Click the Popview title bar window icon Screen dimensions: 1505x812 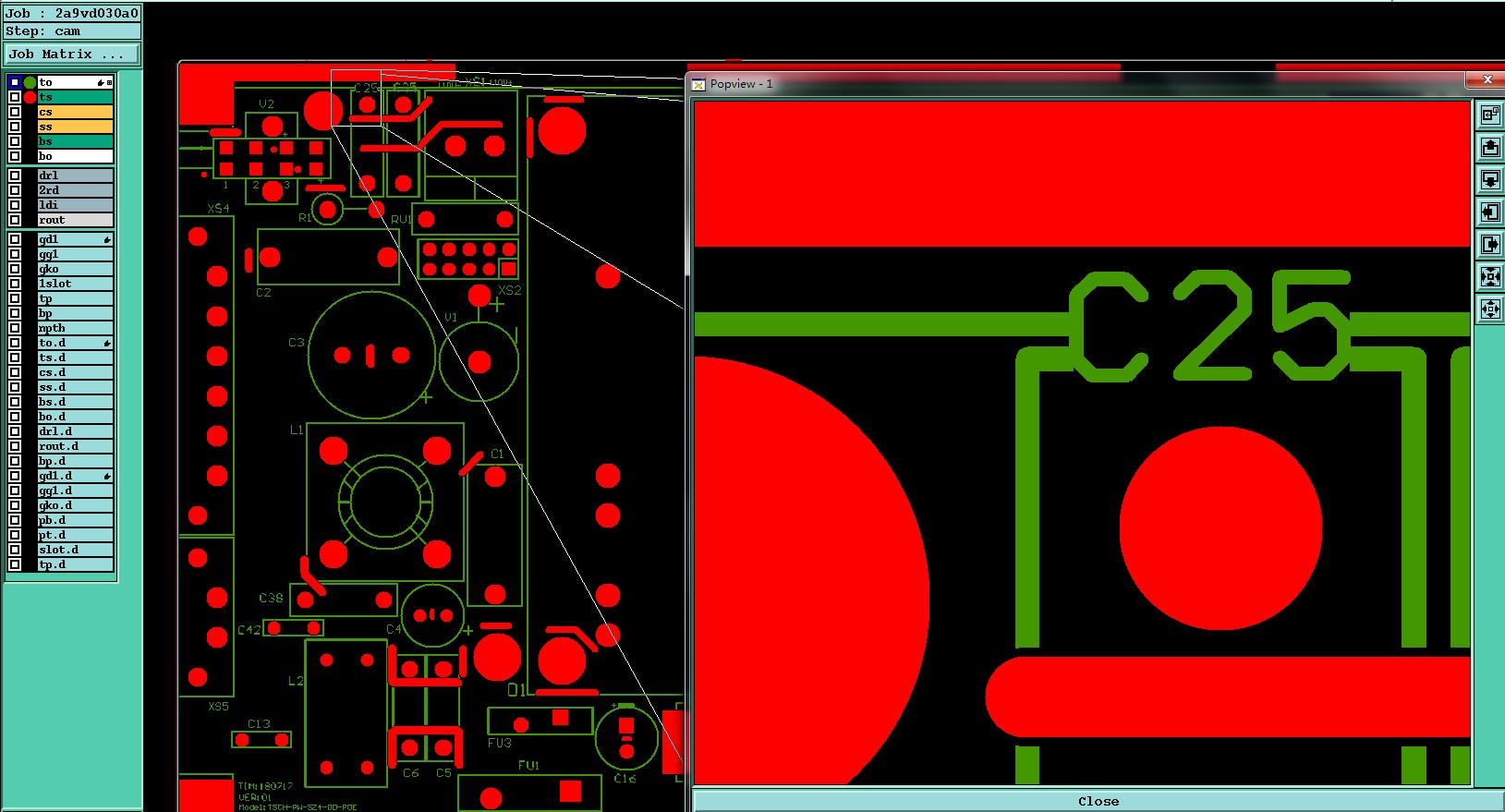[x=699, y=84]
